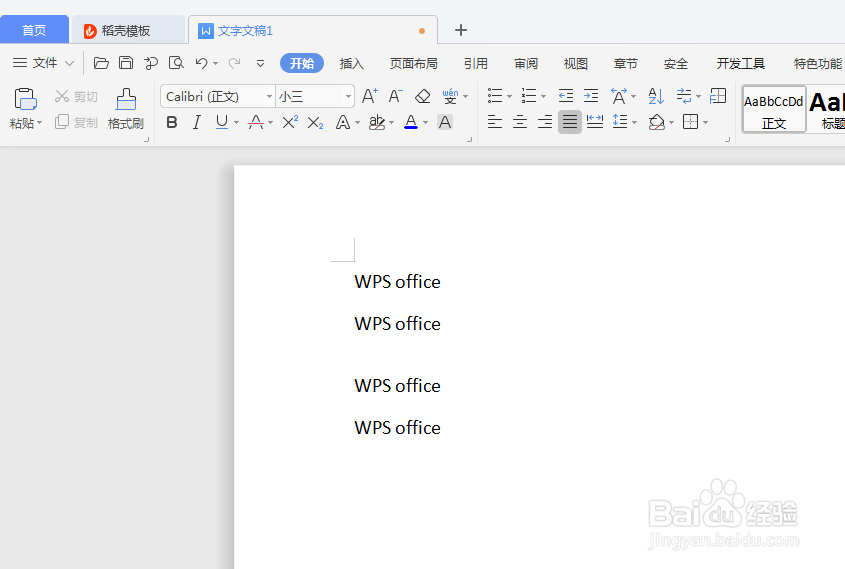Add a new tab with plus button
845x569 pixels.
pyautogui.click(x=461, y=30)
